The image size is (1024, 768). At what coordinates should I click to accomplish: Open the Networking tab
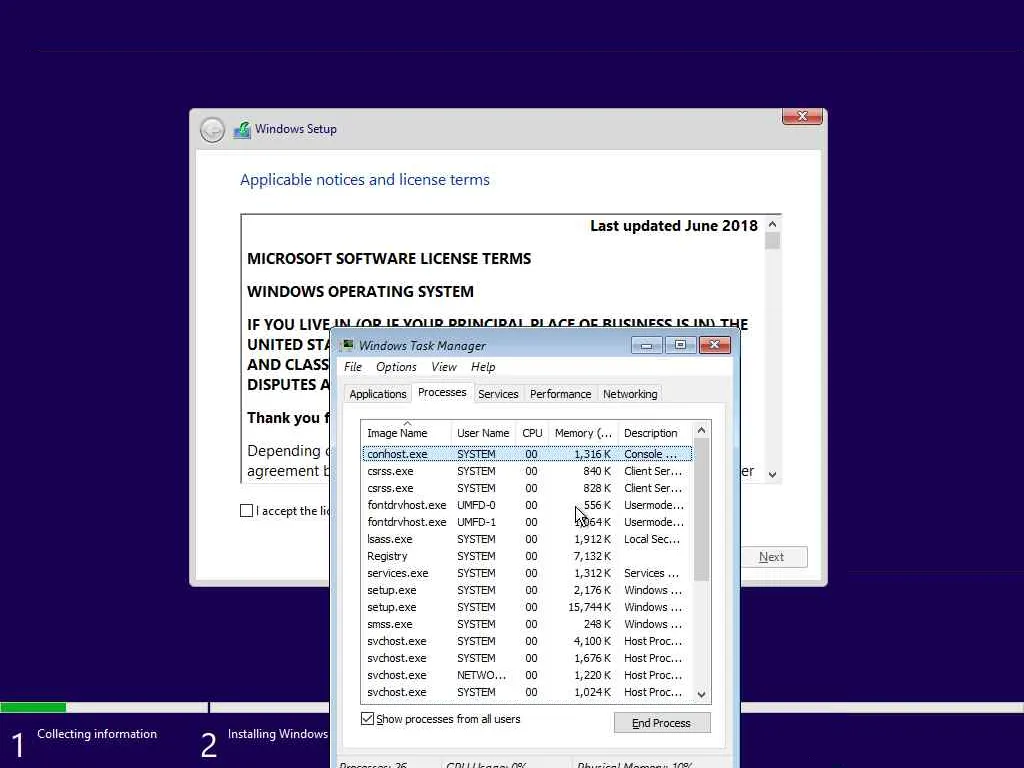click(630, 394)
